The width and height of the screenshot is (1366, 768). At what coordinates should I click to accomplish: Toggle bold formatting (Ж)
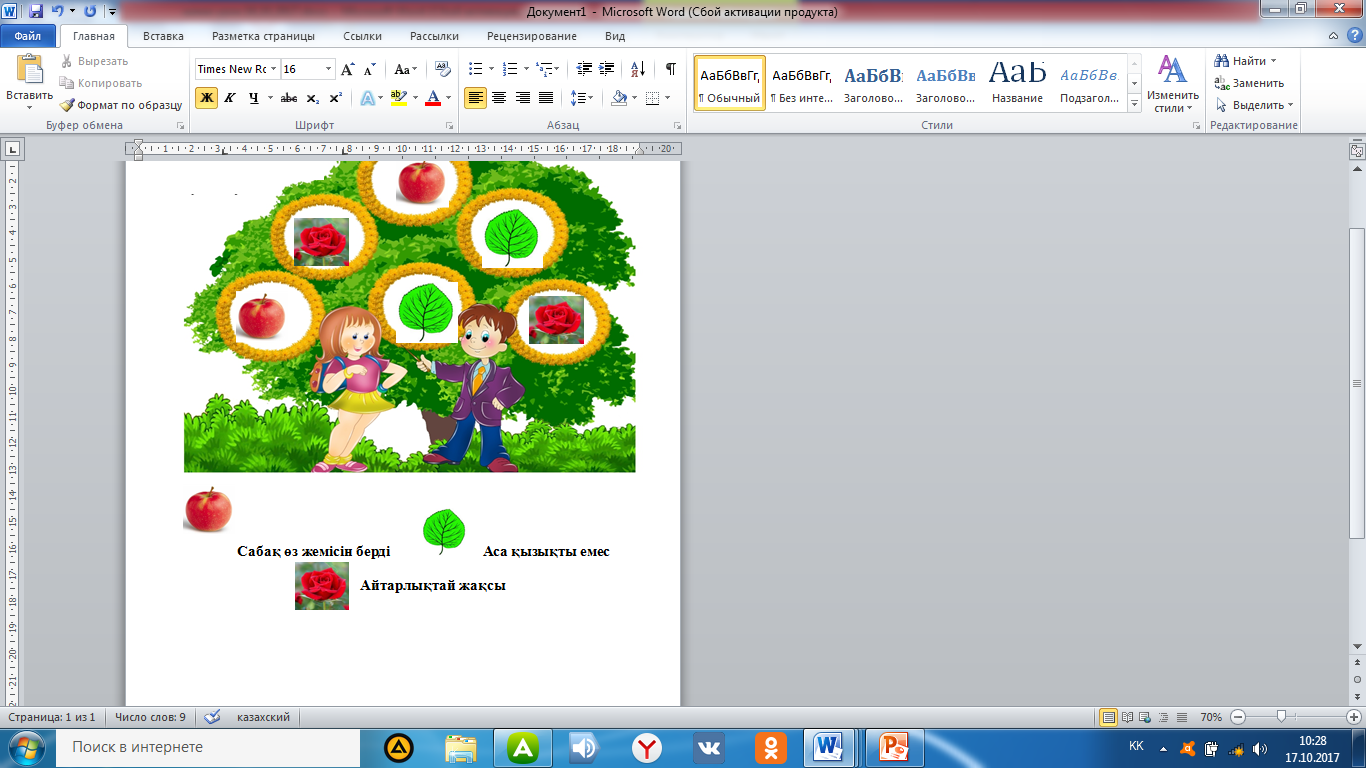206,98
